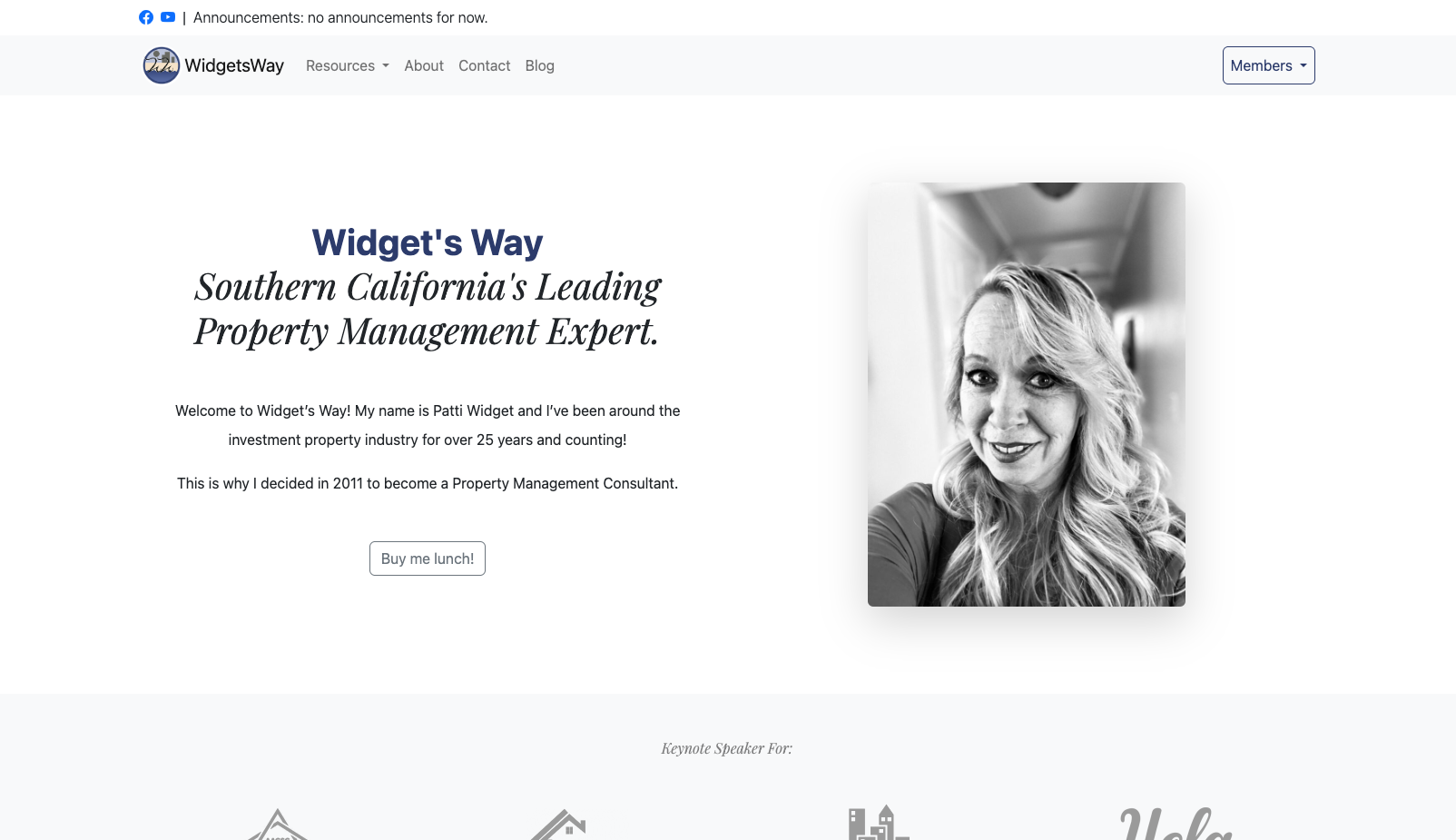
Task: Click the Widget's Way blue heading
Action: (x=428, y=242)
